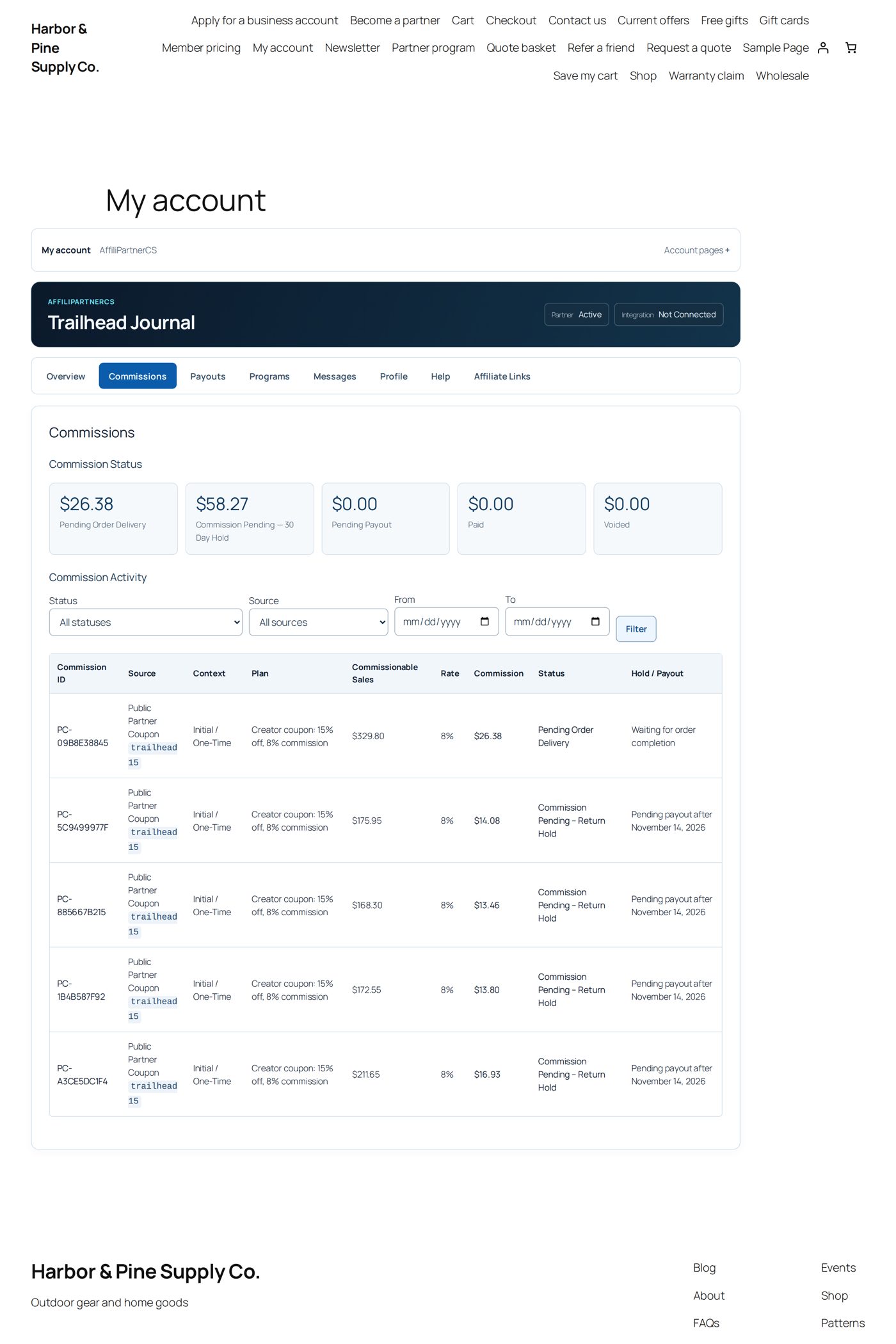The image size is (896, 1344).
Task: Visit the Gift cards page
Action: (x=784, y=20)
